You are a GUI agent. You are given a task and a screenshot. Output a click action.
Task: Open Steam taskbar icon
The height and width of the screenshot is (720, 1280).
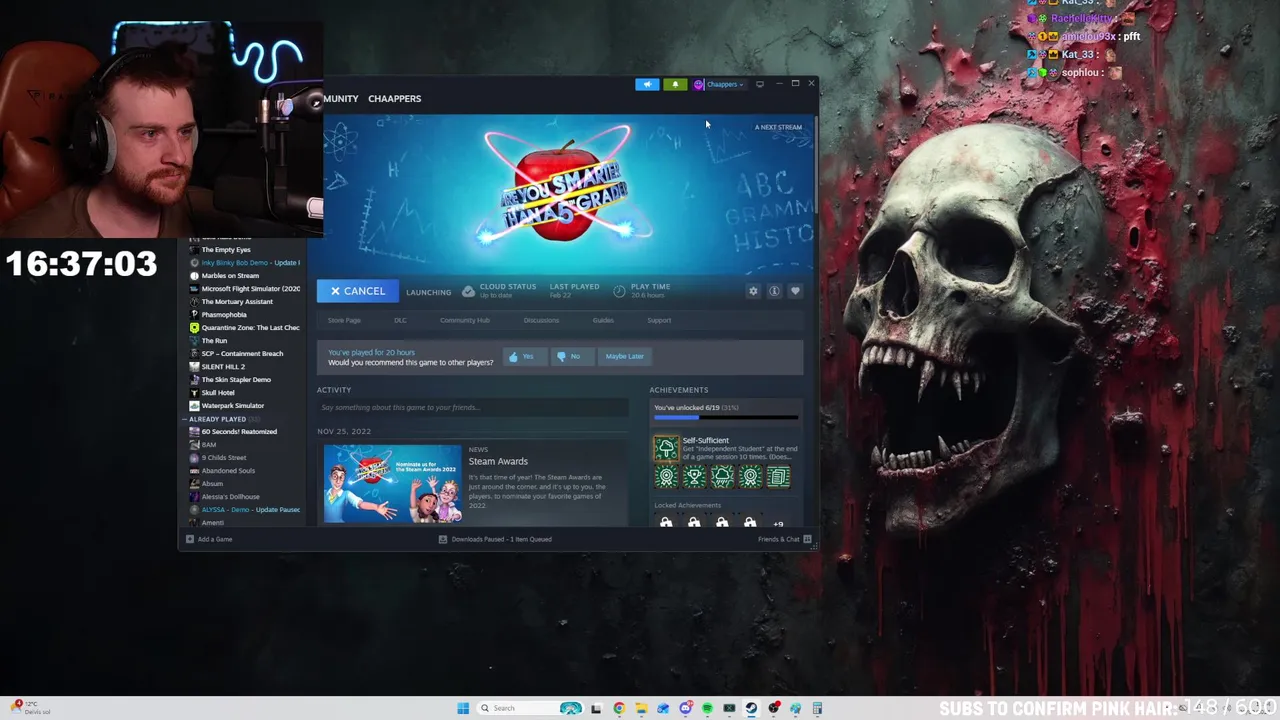tap(751, 708)
